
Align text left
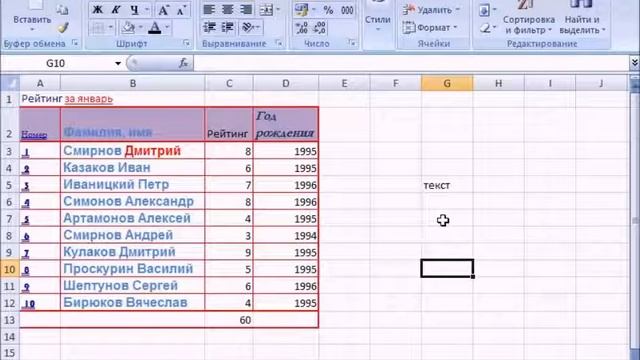point(209,10)
